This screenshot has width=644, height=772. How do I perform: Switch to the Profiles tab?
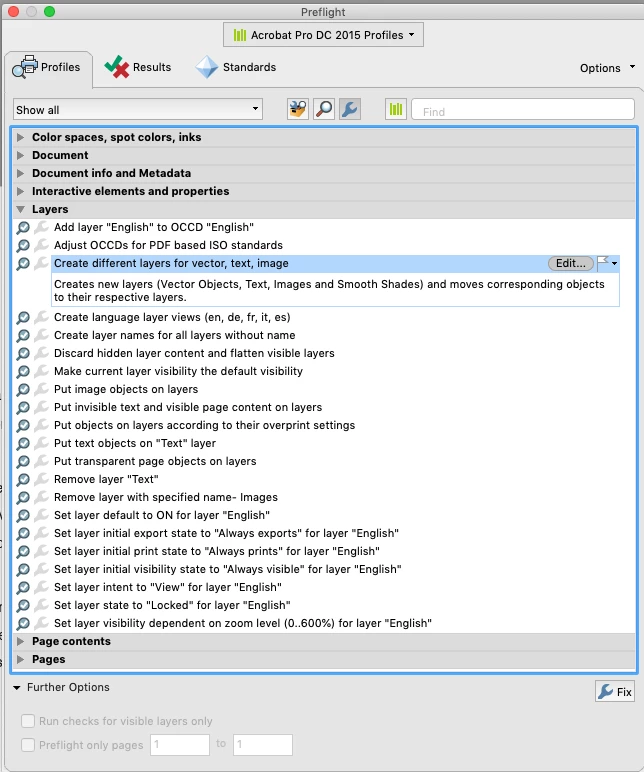pyautogui.click(x=48, y=67)
